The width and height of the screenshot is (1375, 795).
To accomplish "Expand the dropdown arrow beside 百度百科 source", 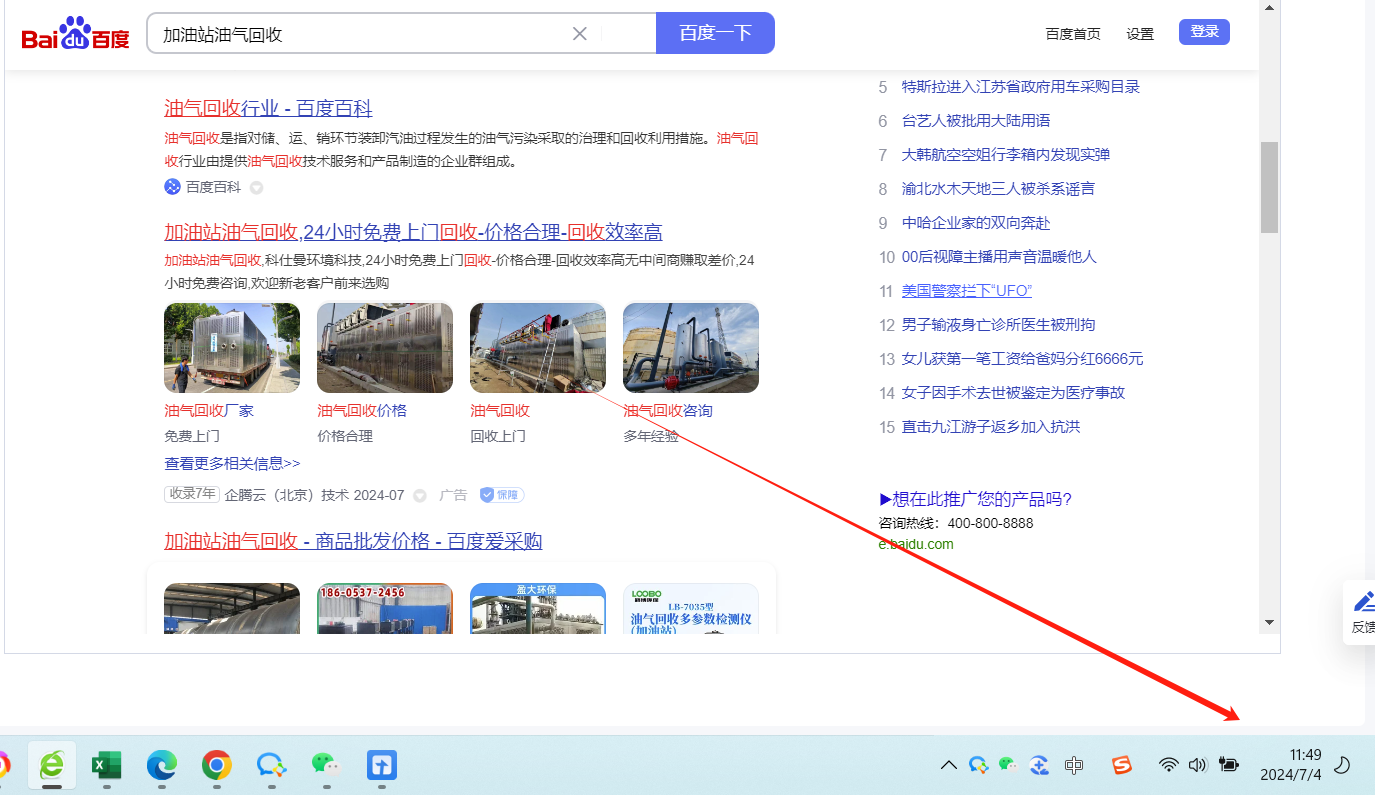I will pyautogui.click(x=256, y=188).
